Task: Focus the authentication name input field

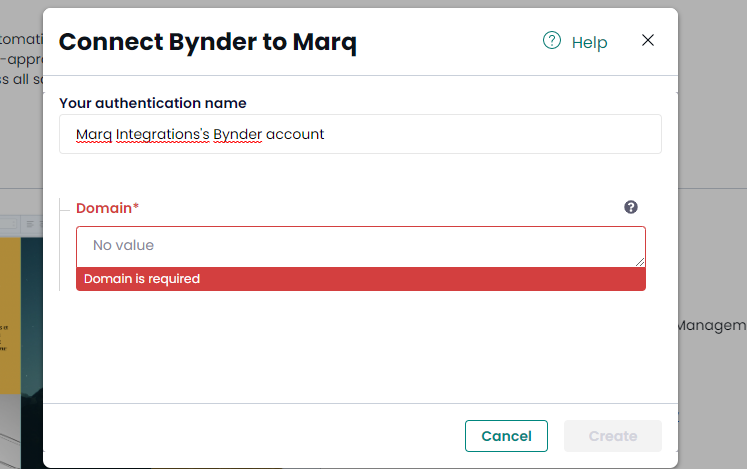Action: coord(360,134)
